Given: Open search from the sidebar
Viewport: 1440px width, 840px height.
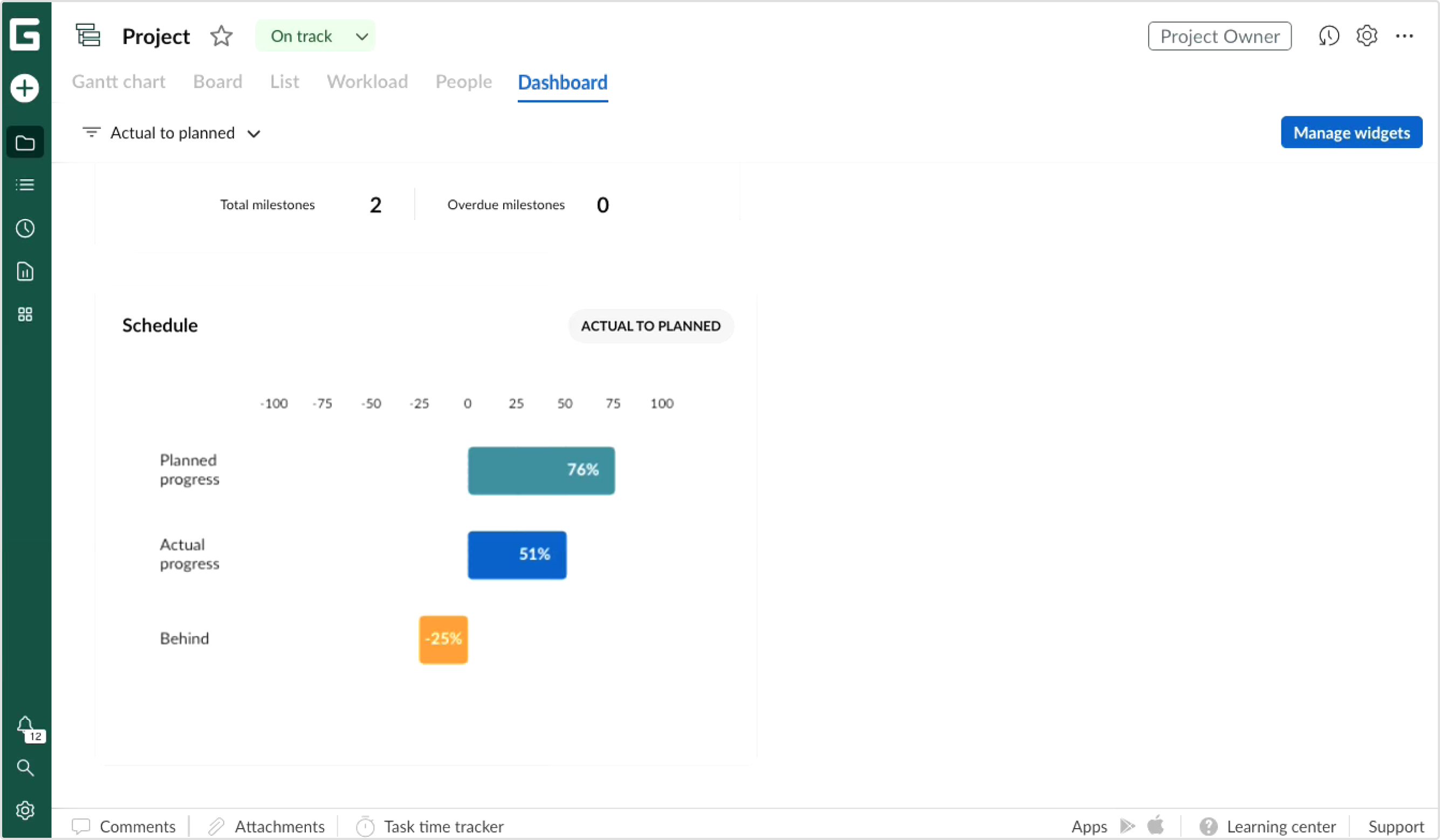Looking at the screenshot, I should 25,768.
